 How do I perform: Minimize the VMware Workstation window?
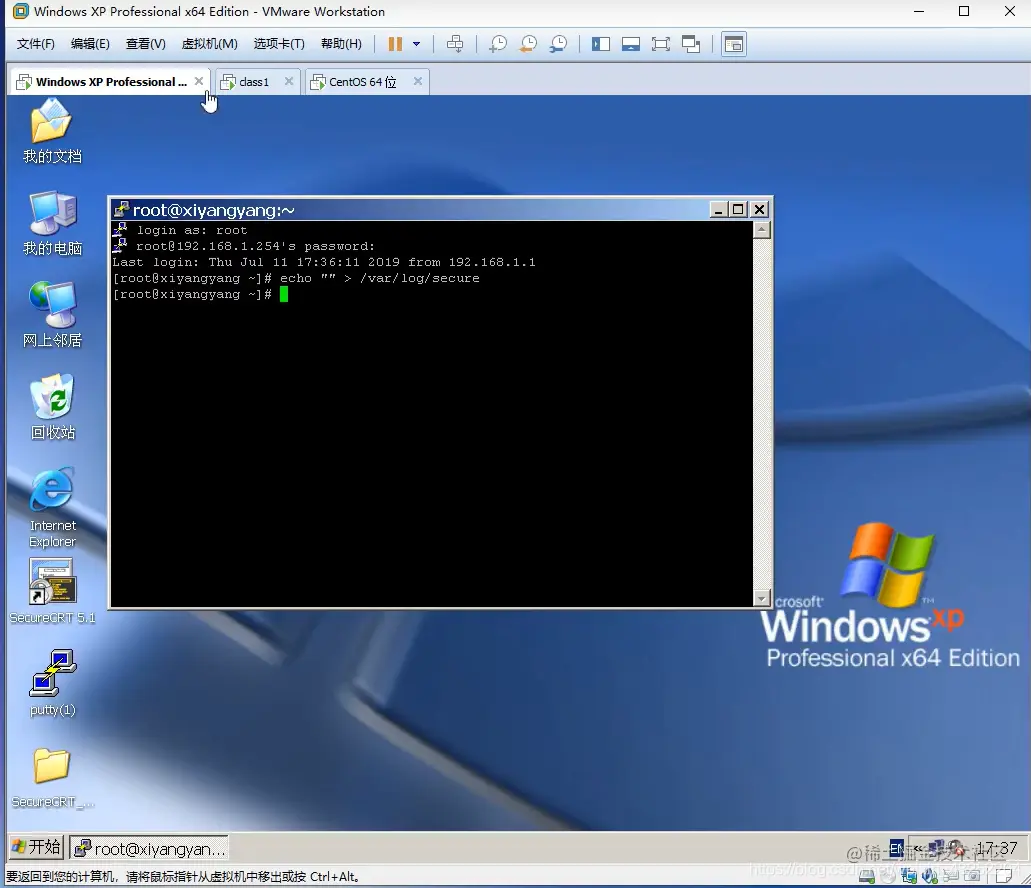point(919,12)
